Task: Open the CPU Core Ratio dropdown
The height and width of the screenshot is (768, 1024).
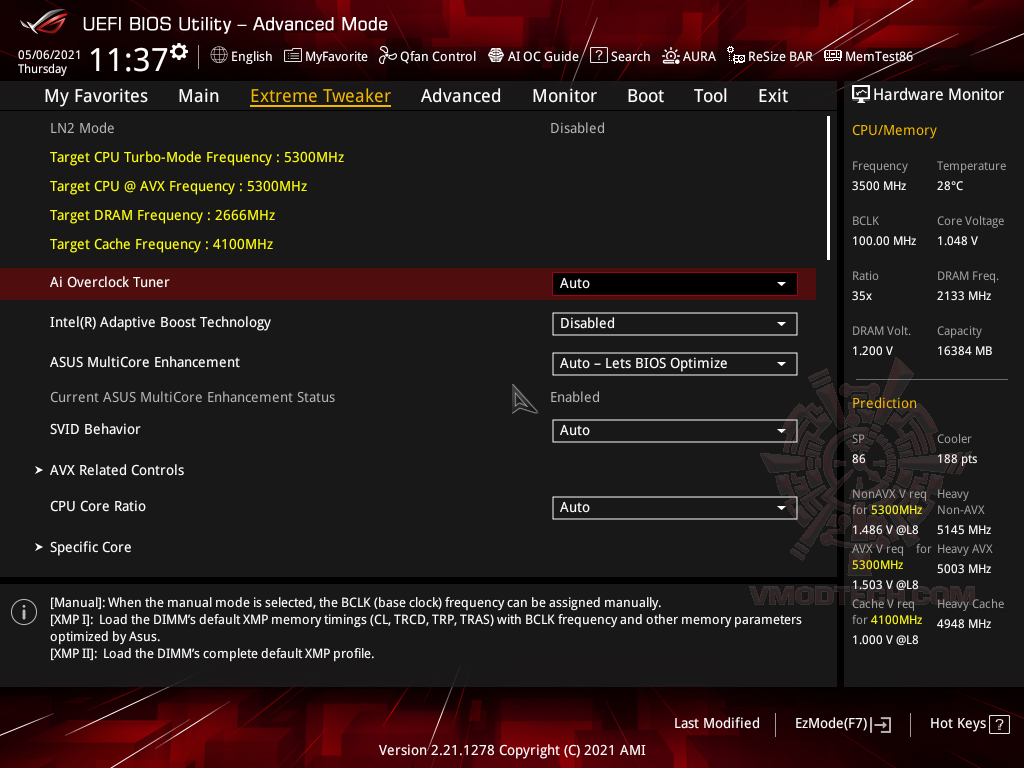Action: click(x=675, y=507)
